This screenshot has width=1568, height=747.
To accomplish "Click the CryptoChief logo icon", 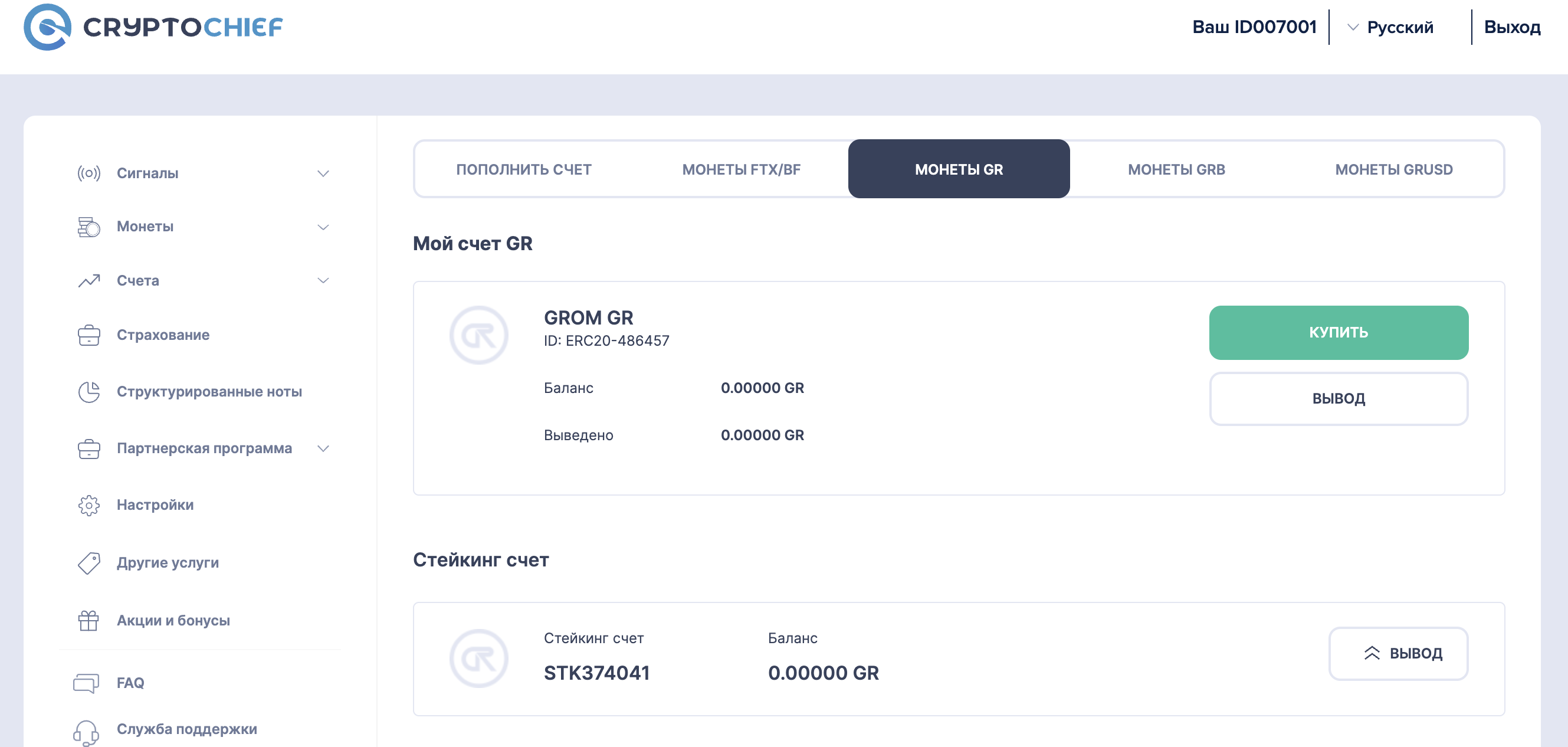I will click(47, 27).
